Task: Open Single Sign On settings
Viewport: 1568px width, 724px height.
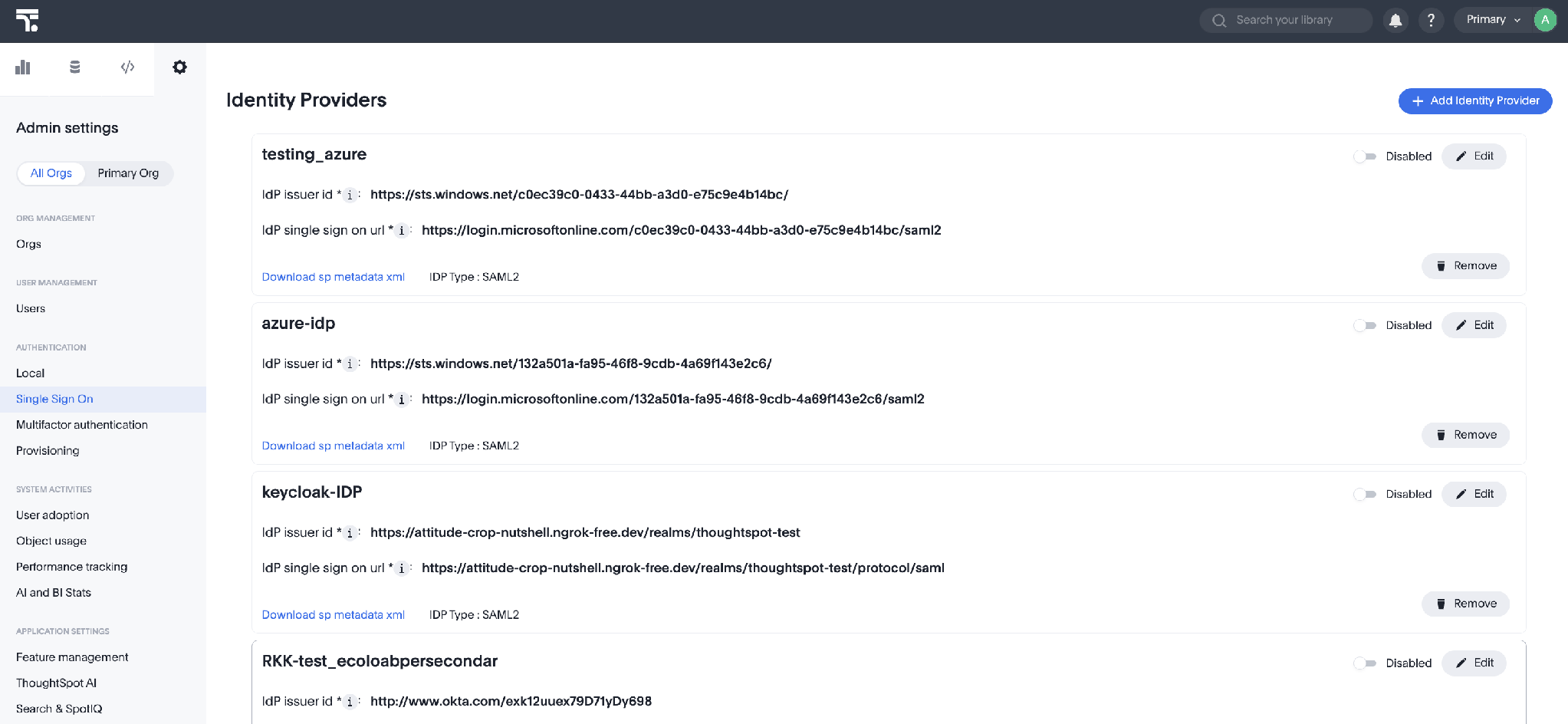Action: click(x=103, y=399)
